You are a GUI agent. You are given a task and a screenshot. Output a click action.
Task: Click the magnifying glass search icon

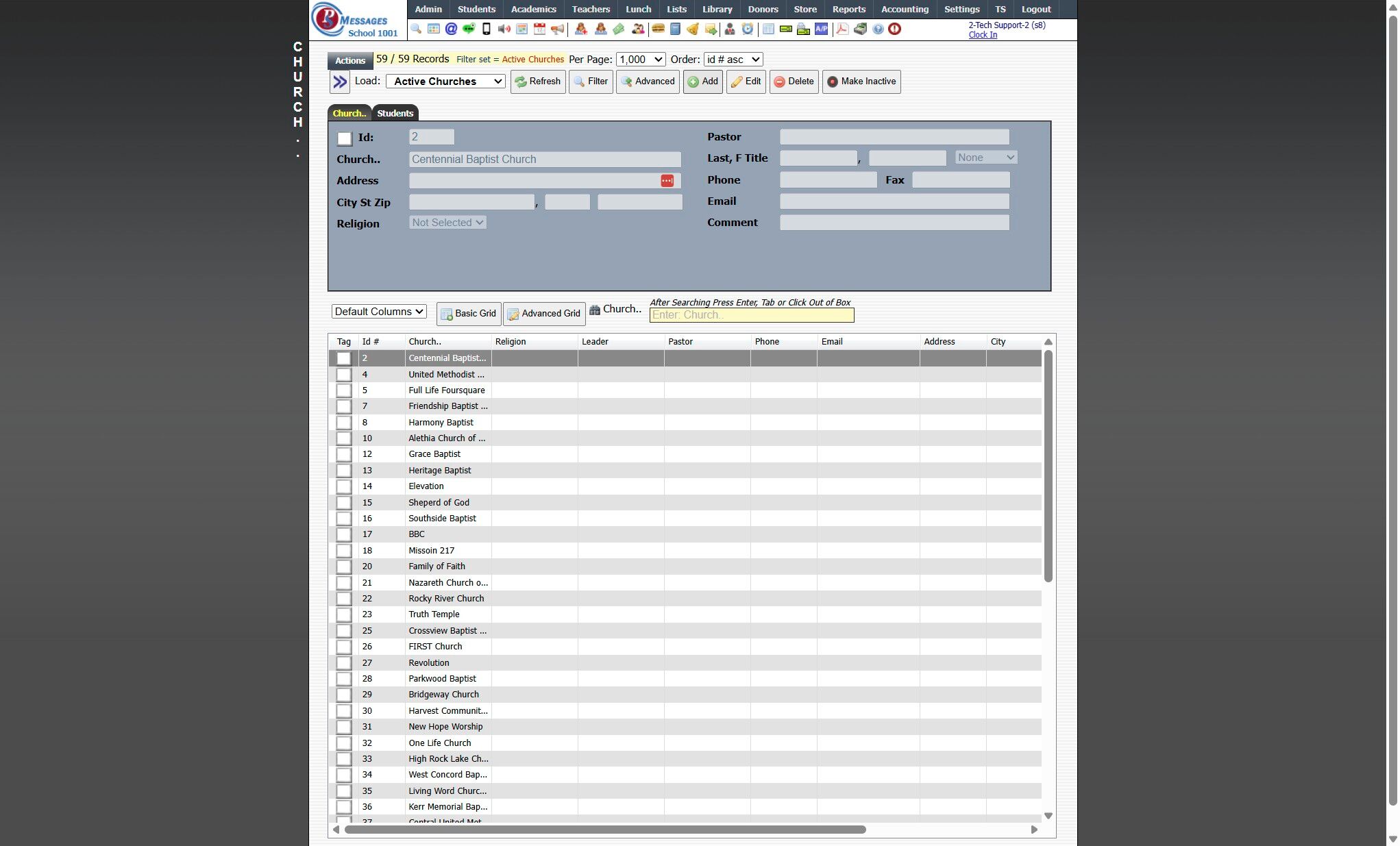[x=416, y=29]
